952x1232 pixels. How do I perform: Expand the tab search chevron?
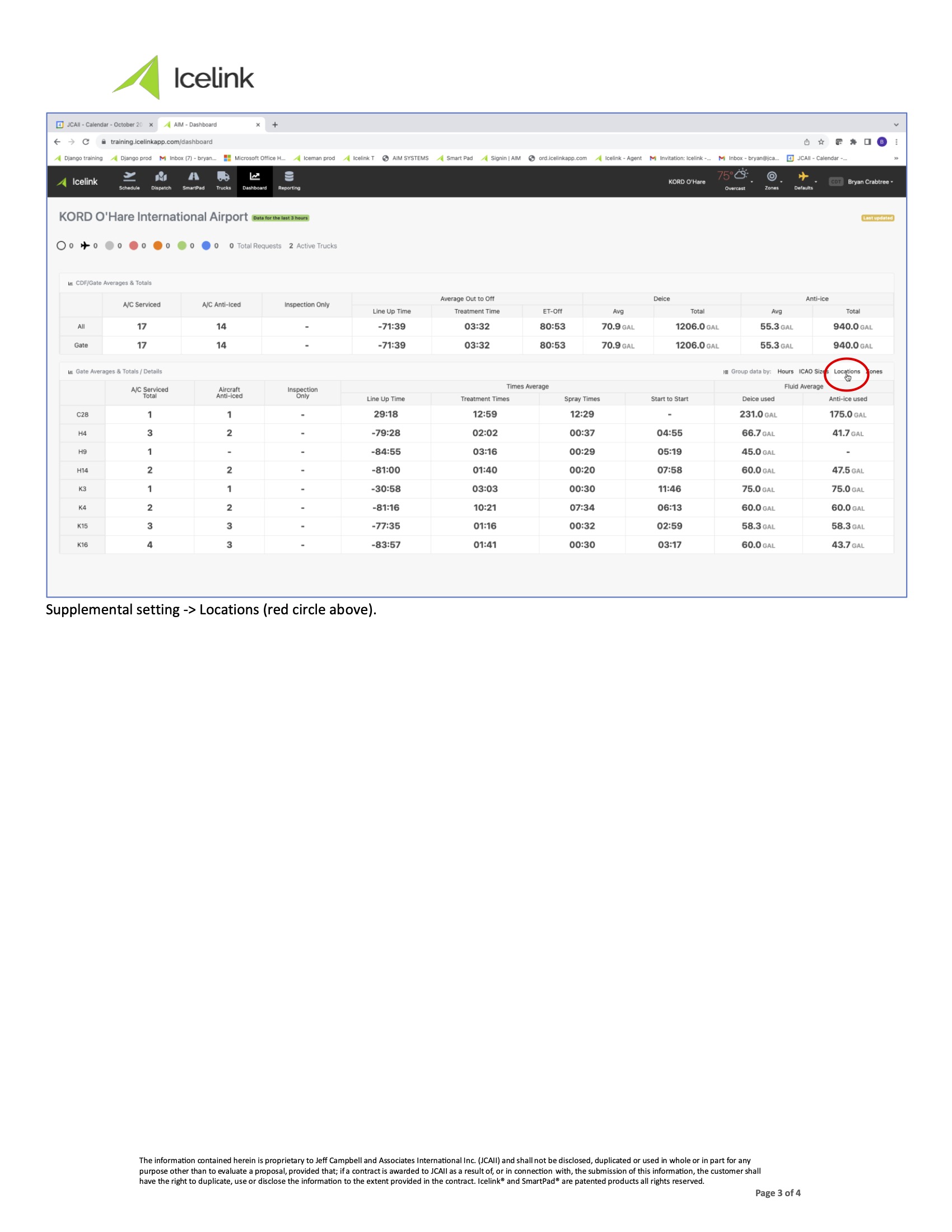[896, 125]
